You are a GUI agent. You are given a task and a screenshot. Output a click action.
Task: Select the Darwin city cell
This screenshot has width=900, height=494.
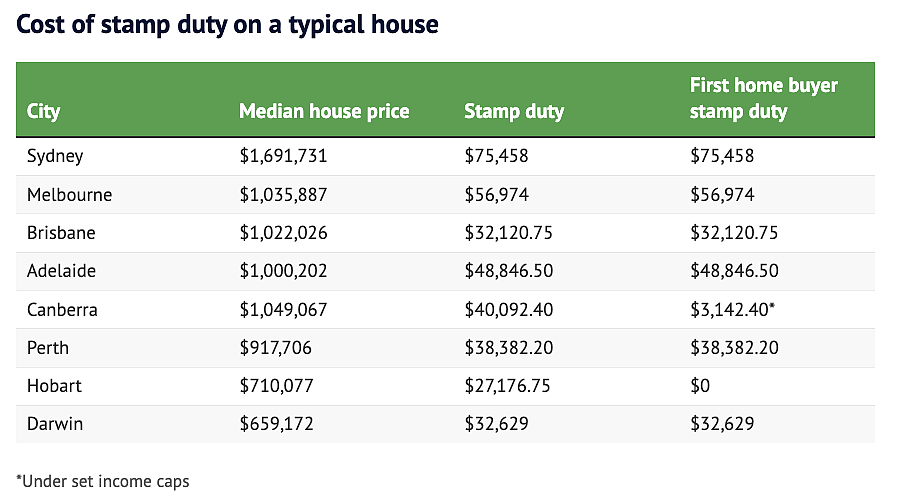[55, 424]
